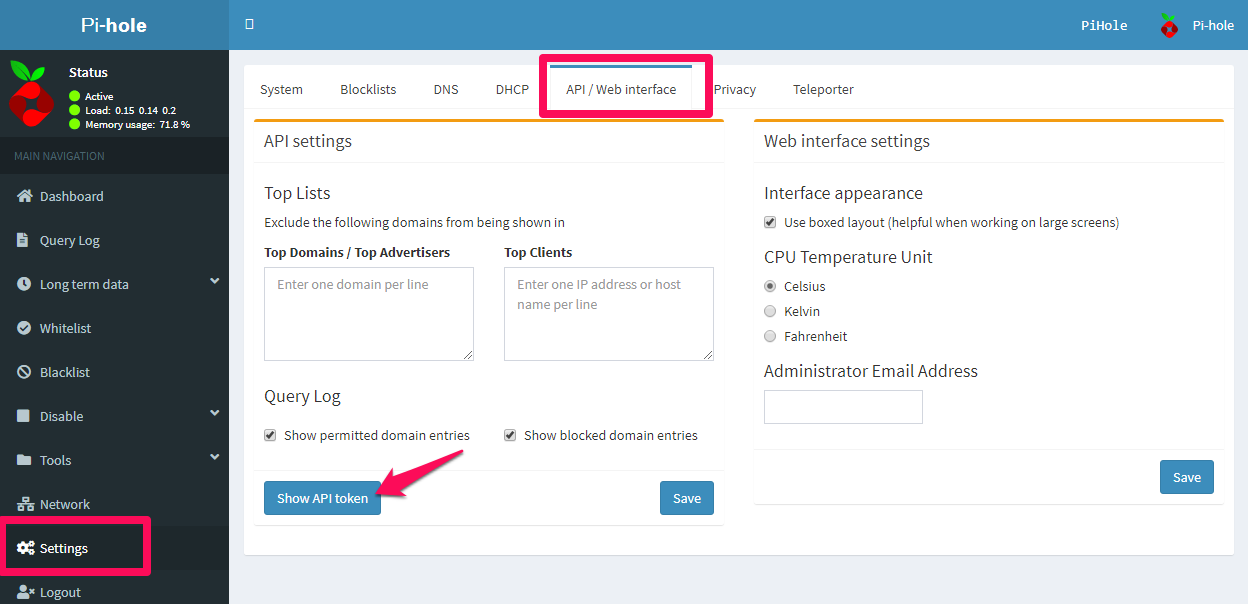Select the Celsius temperature unit
The height and width of the screenshot is (604, 1248).
point(770,286)
